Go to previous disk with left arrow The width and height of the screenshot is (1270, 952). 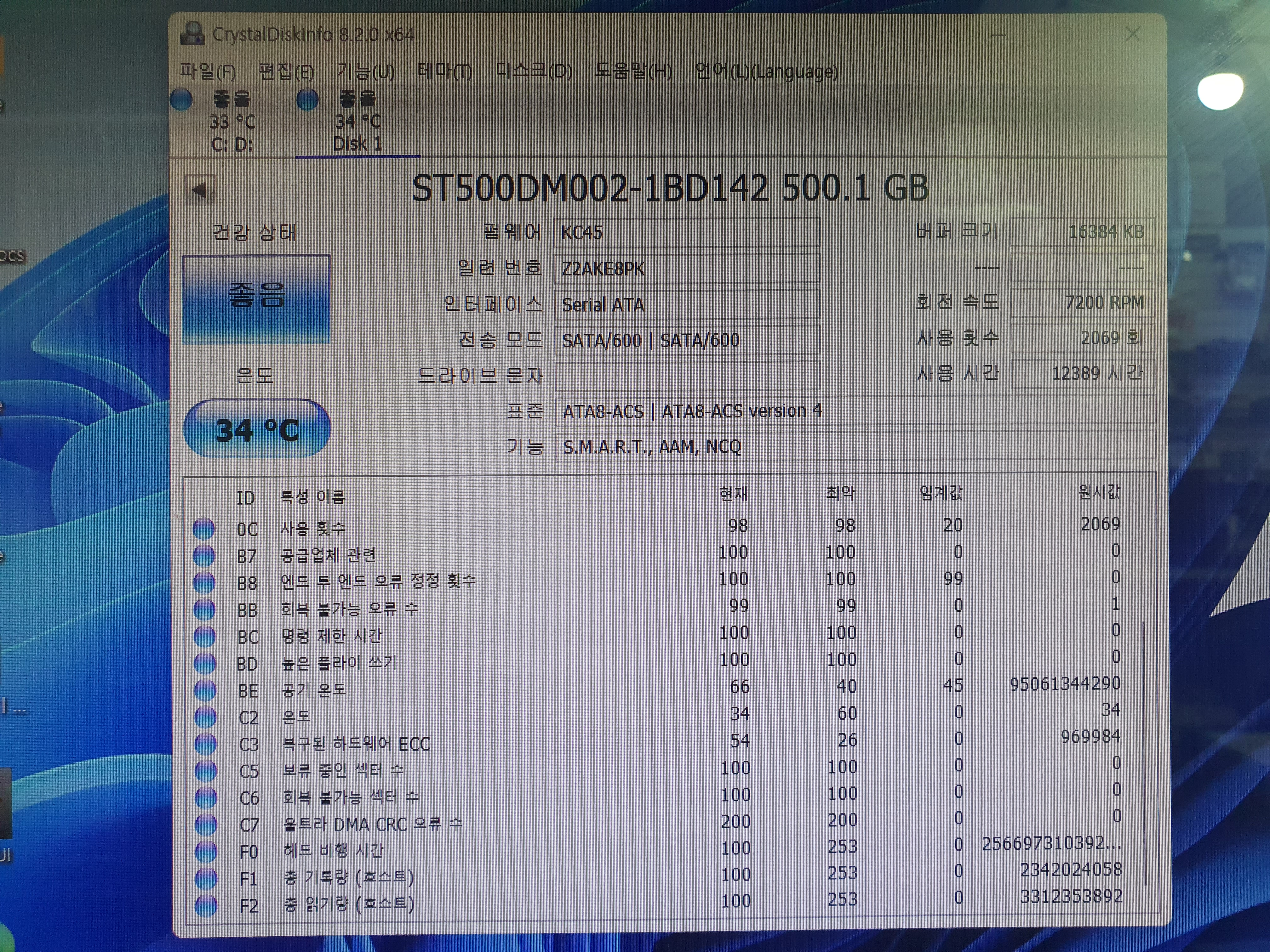(x=200, y=190)
